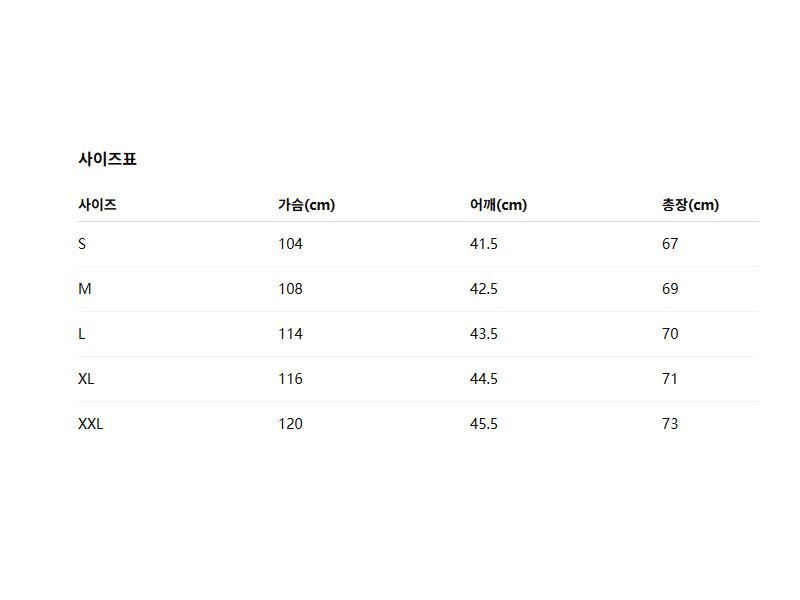Select the XXL size row label
Screen dimensions: 800x600
pos(91,424)
